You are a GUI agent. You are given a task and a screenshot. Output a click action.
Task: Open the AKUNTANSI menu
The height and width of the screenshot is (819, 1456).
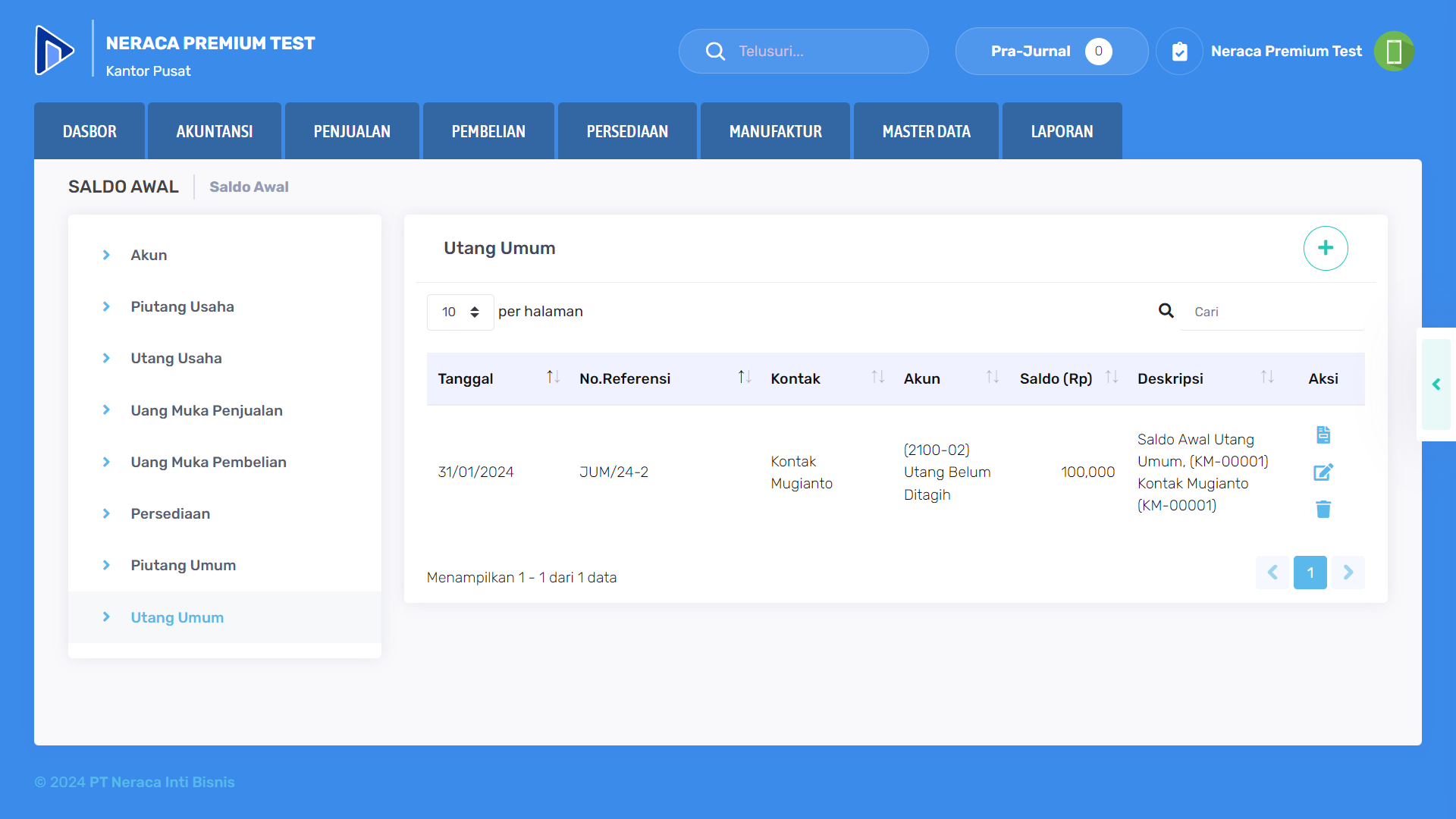tap(215, 131)
